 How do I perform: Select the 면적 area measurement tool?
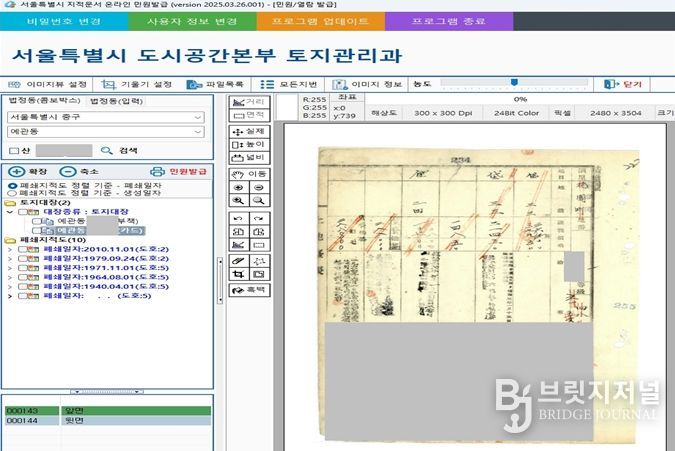click(249, 115)
